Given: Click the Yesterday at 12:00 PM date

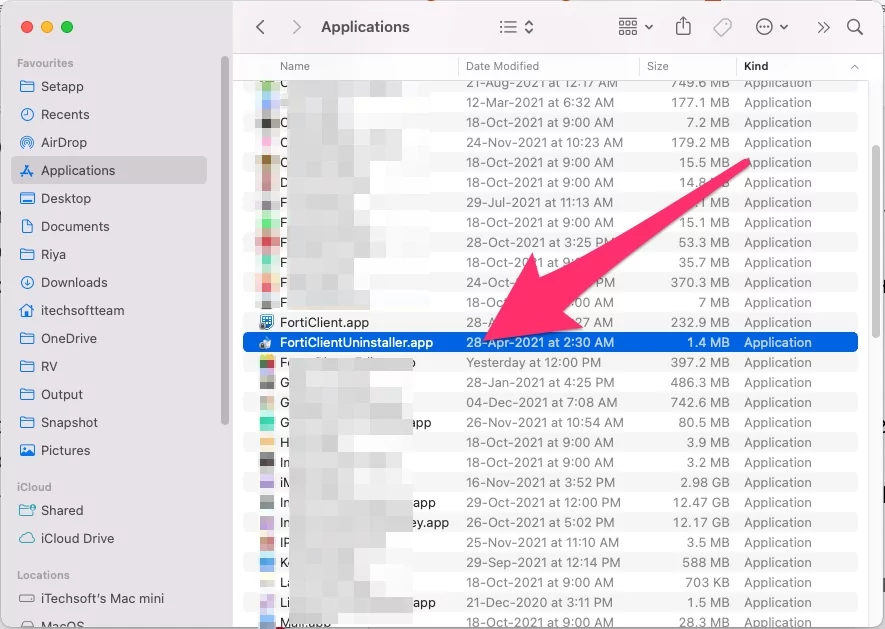Looking at the screenshot, I should [x=533, y=362].
